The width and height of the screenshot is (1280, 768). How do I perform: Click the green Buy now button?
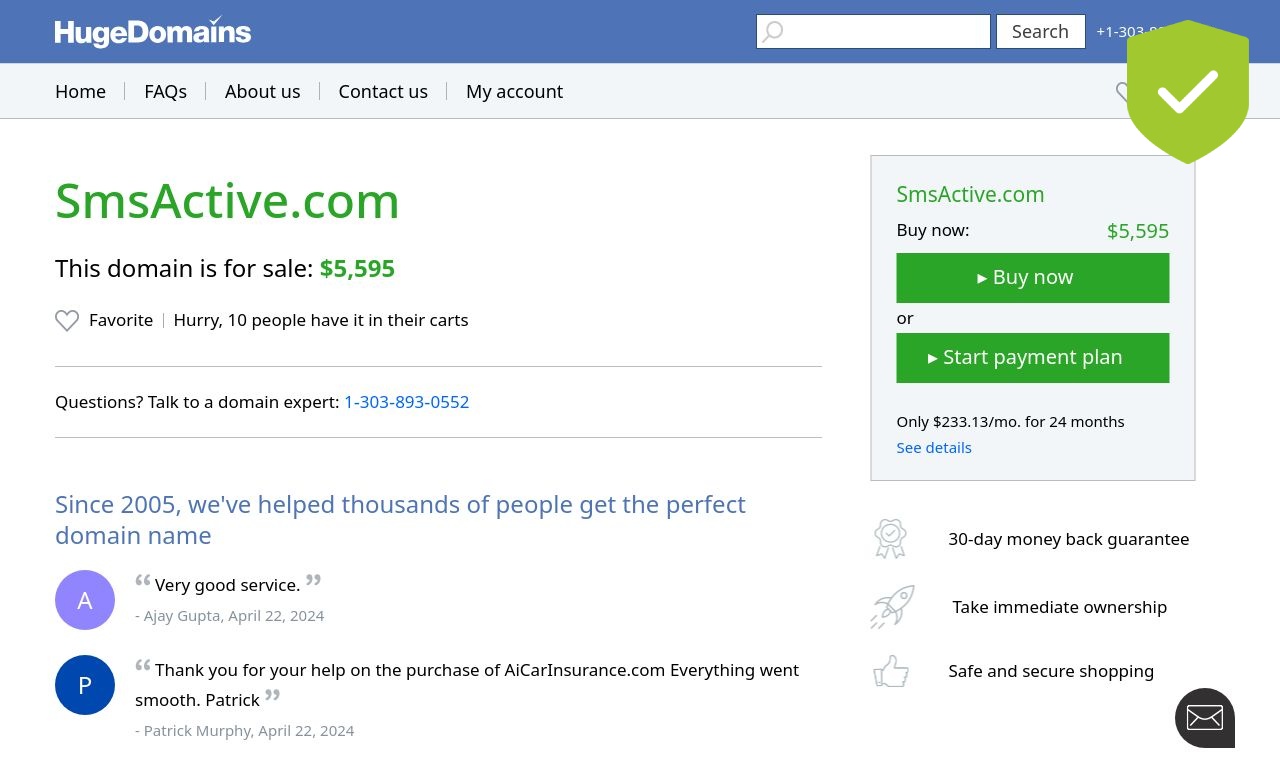[x=1033, y=278]
